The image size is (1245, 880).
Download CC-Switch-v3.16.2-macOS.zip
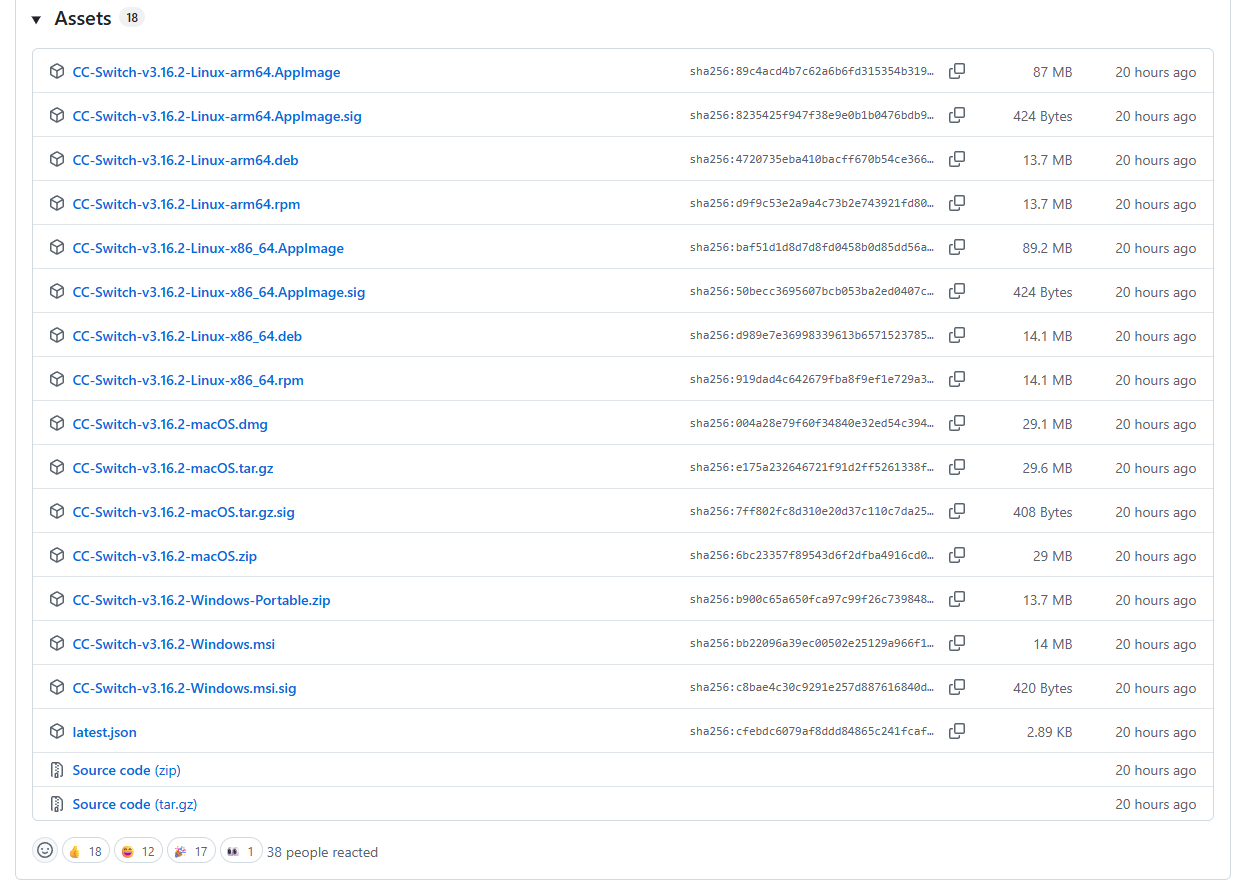165,556
